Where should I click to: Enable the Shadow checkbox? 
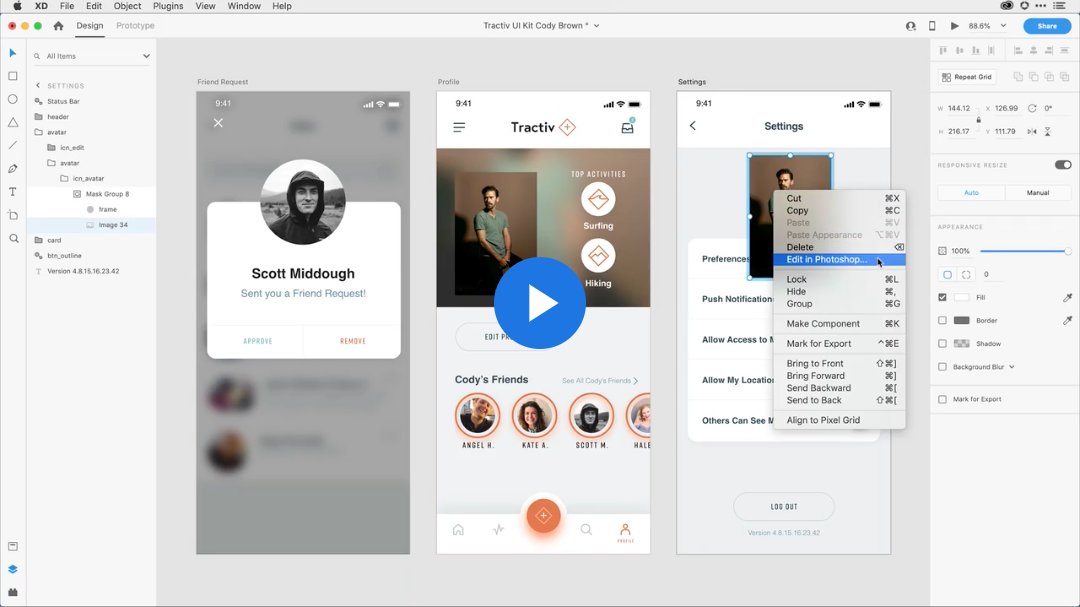pyautogui.click(x=942, y=343)
